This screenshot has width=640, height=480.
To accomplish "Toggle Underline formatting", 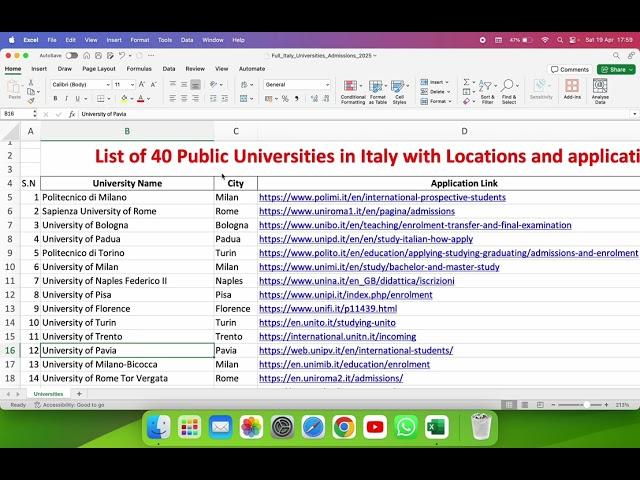I will pos(77,98).
